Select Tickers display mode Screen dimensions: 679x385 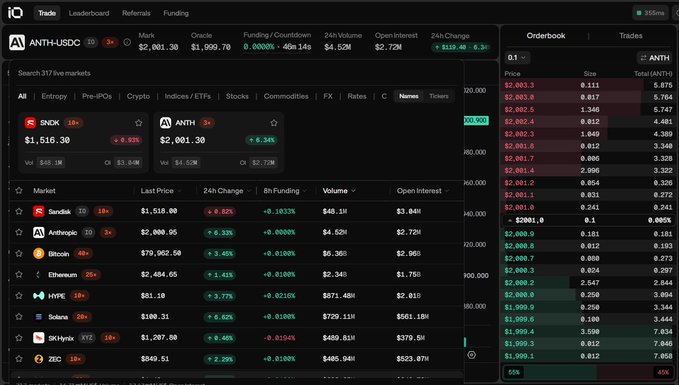(439, 96)
